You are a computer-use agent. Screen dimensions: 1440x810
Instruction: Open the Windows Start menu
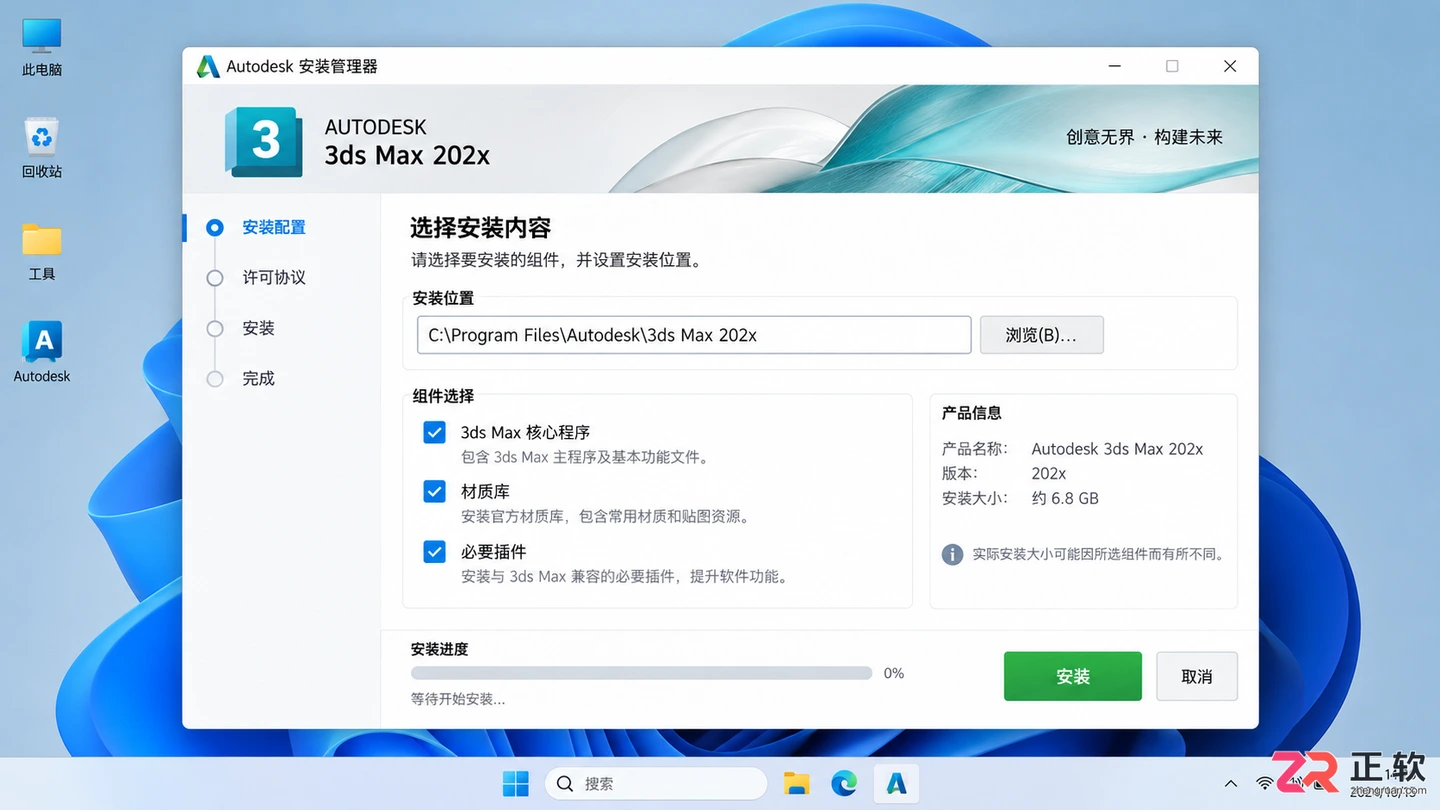(516, 784)
